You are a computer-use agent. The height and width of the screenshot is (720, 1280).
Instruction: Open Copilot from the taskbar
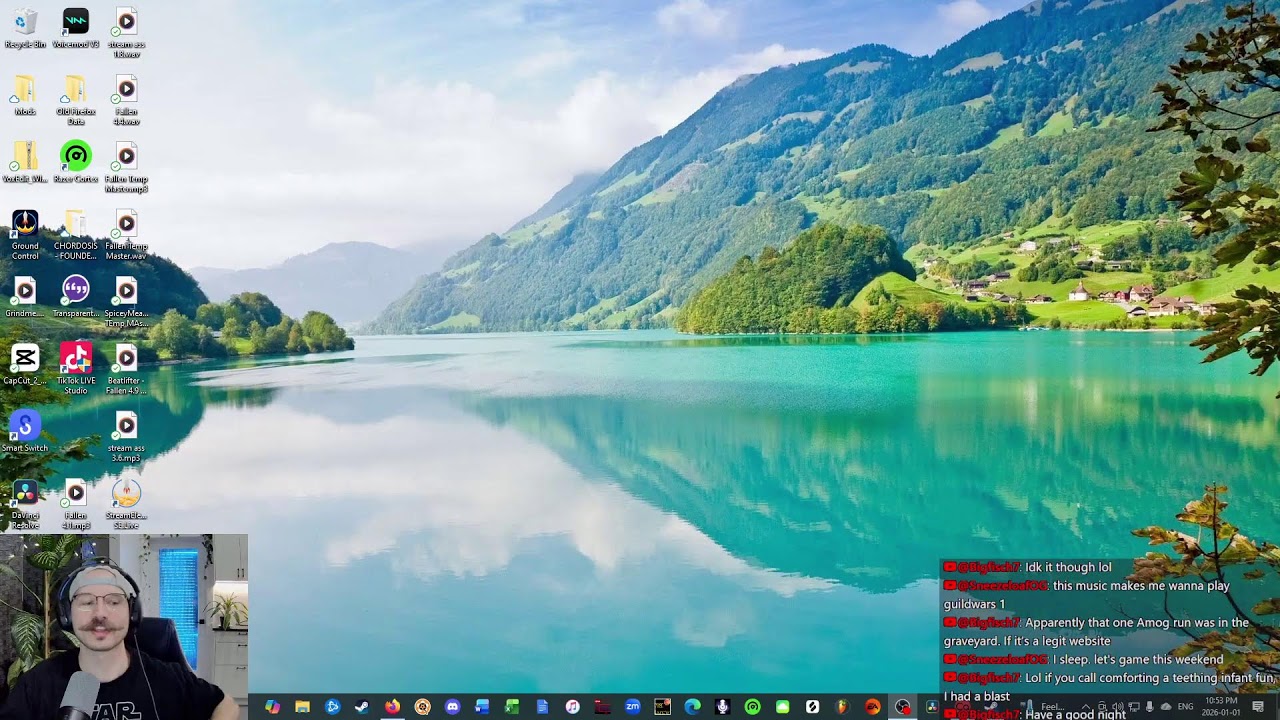(x=272, y=707)
